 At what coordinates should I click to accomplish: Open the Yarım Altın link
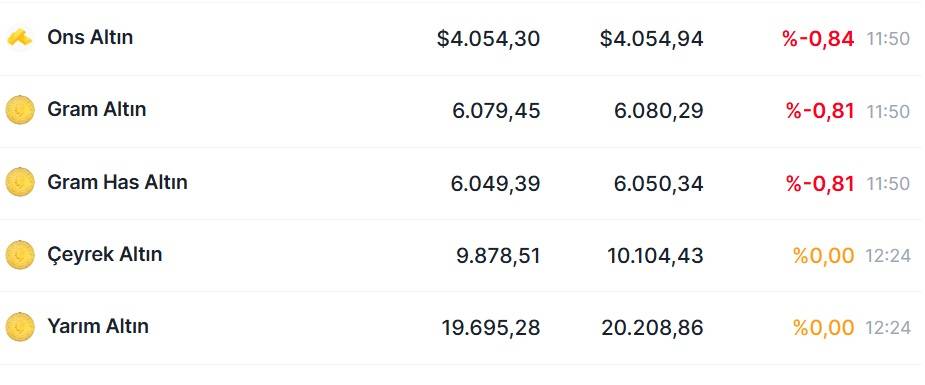pos(98,327)
